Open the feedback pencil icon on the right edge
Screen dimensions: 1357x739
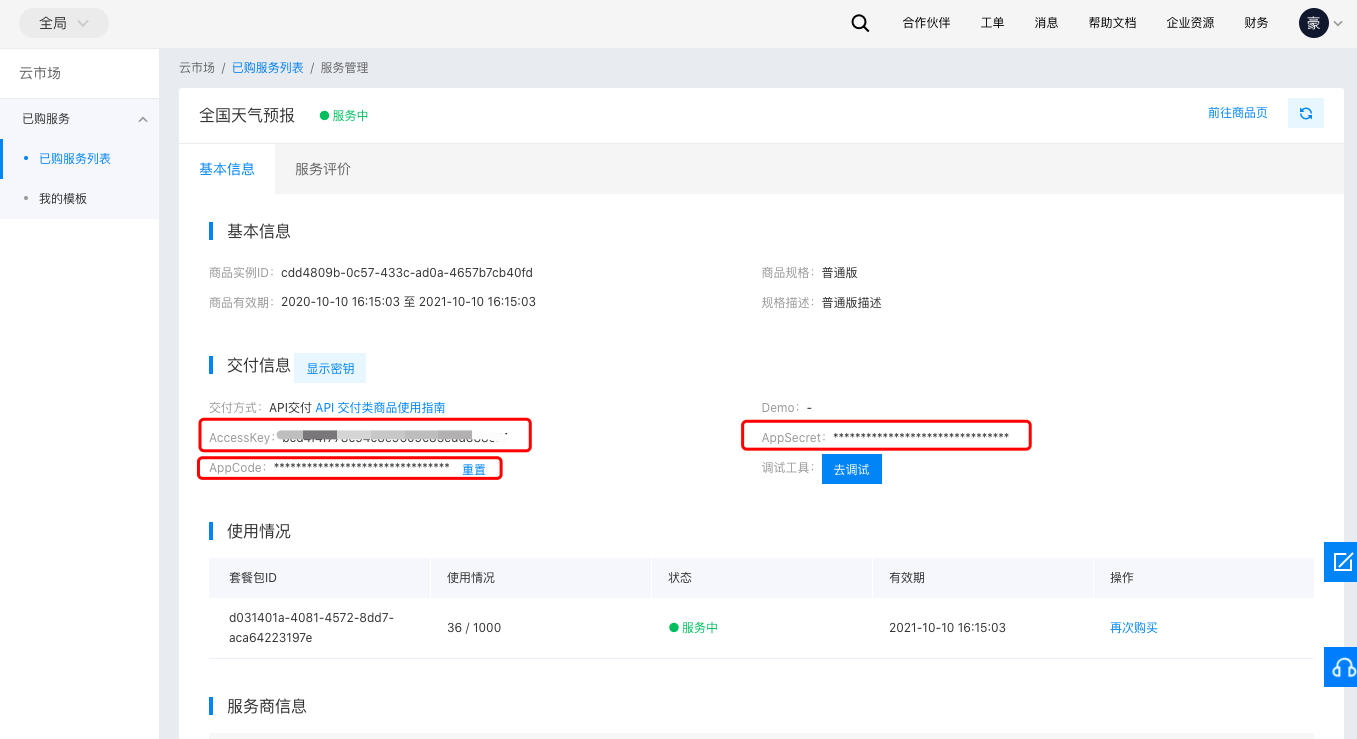pos(1340,562)
